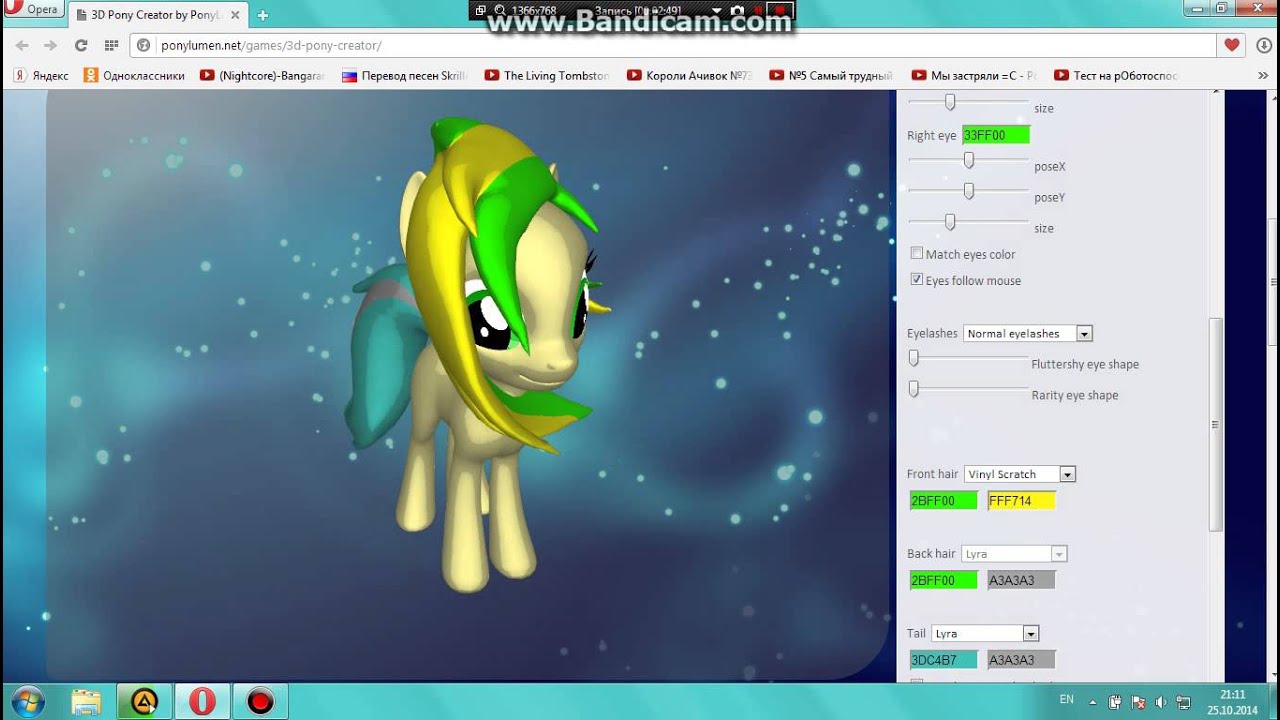The height and width of the screenshot is (720, 1280).
Task: Open the Мы застряли bookmark
Action: click(974, 75)
